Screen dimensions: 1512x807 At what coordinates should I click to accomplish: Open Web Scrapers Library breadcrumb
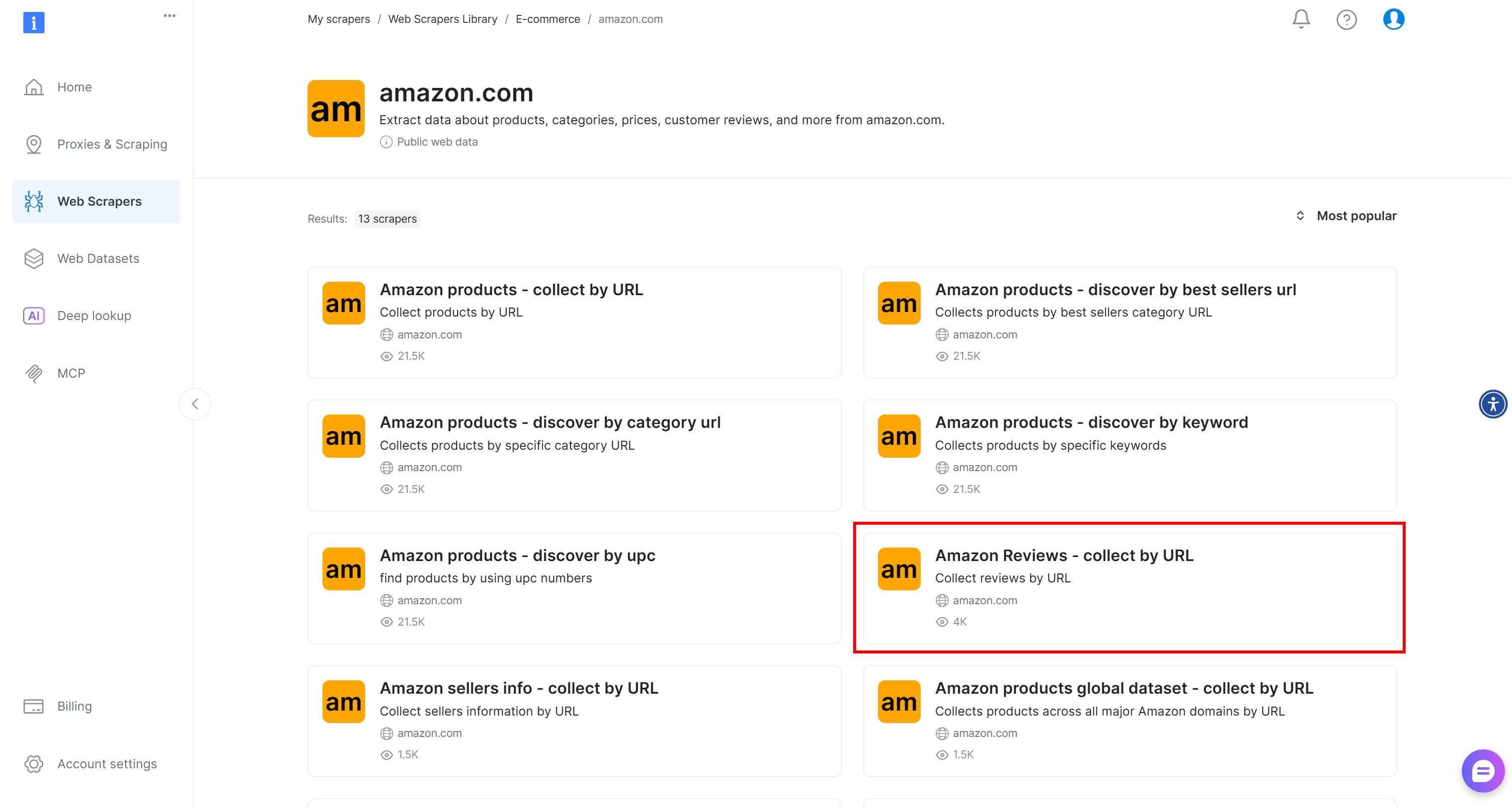(443, 19)
